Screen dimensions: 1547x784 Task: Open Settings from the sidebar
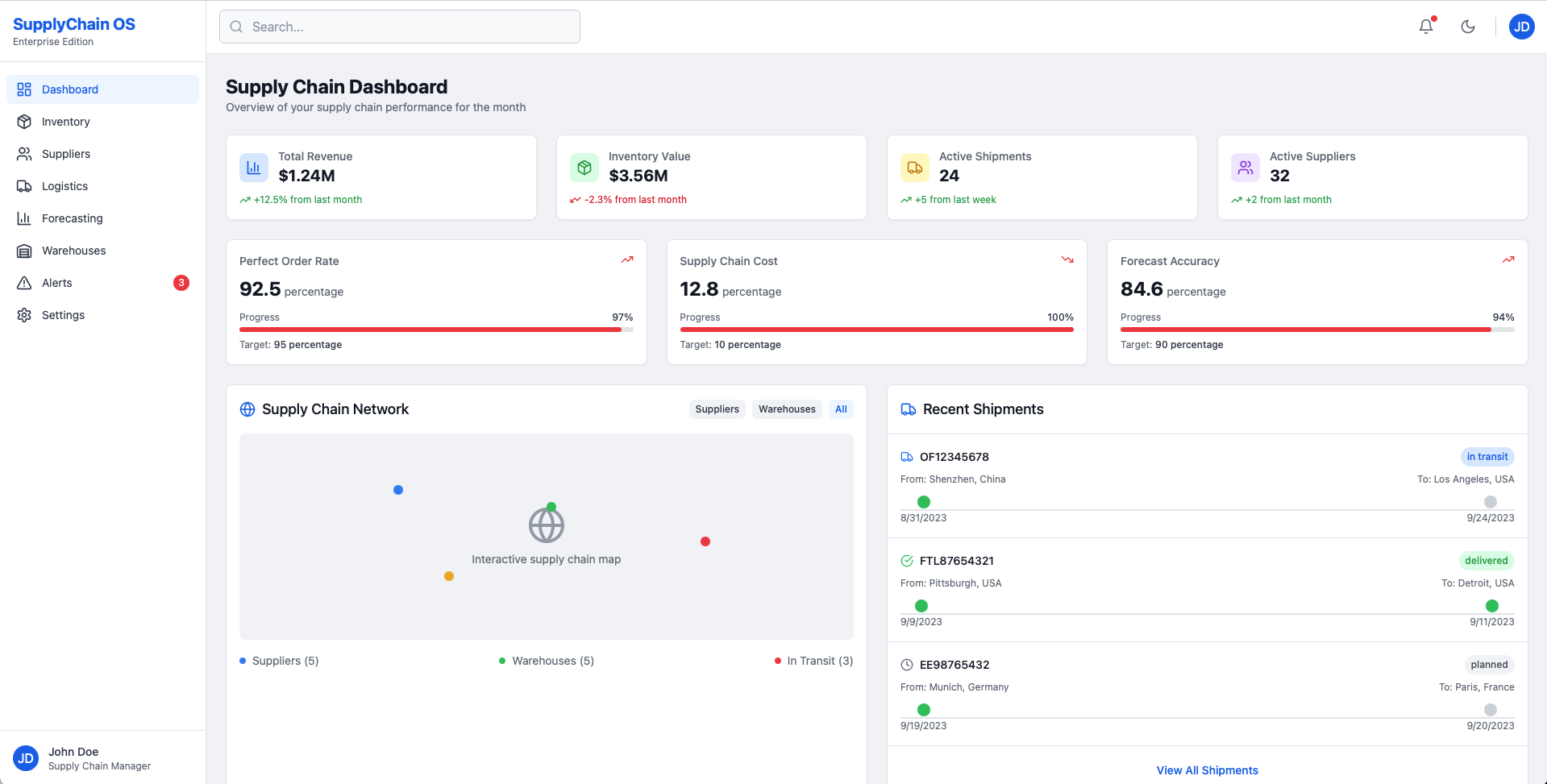click(x=63, y=315)
